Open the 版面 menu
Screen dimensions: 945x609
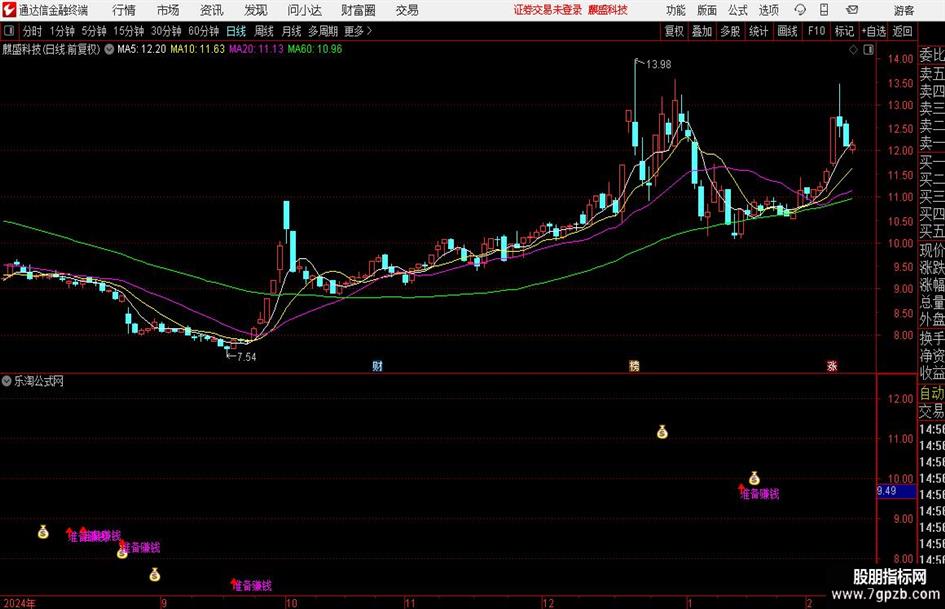706,10
